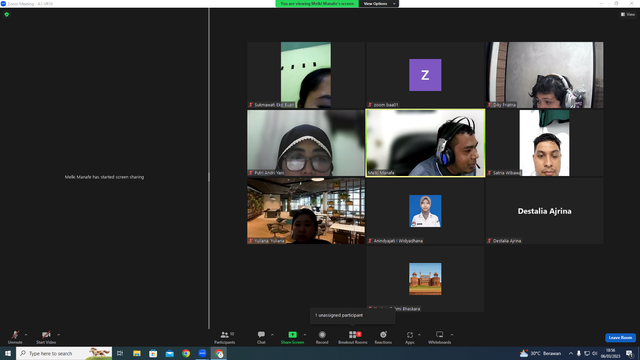Select zoom baa01 participant tile

pyautogui.click(x=425, y=75)
